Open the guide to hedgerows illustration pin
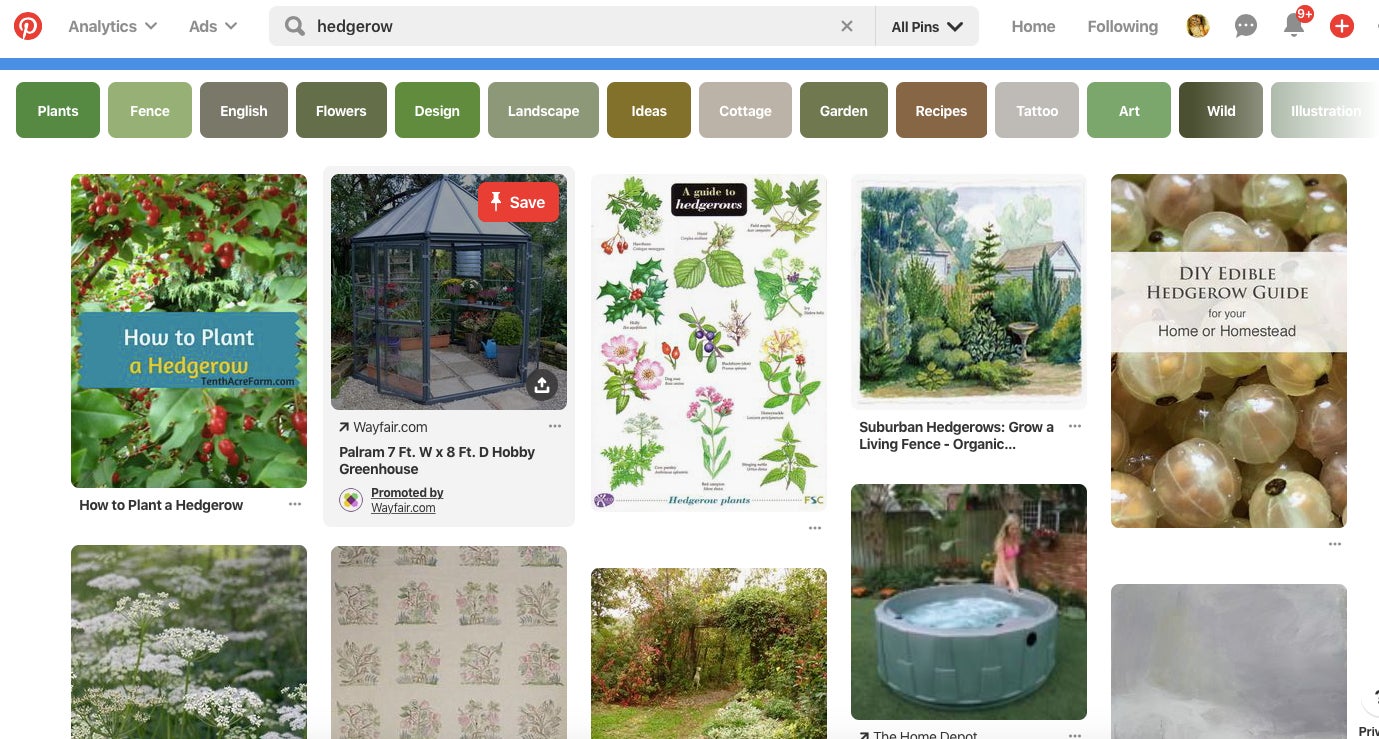 click(x=709, y=343)
